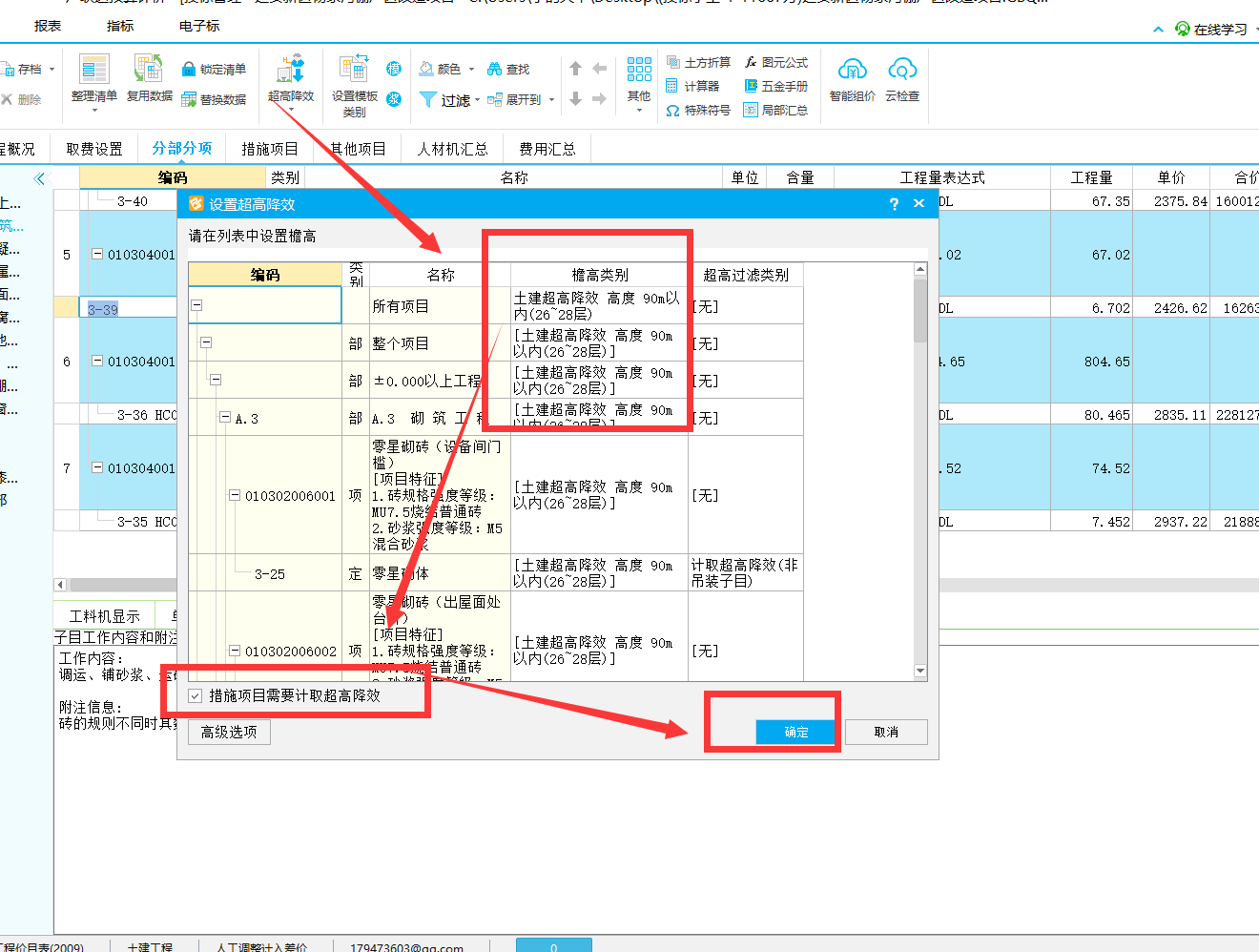Viewport: 1259px width, 952px height.
Task: Open the 土方折算 tool
Action: click(x=698, y=62)
